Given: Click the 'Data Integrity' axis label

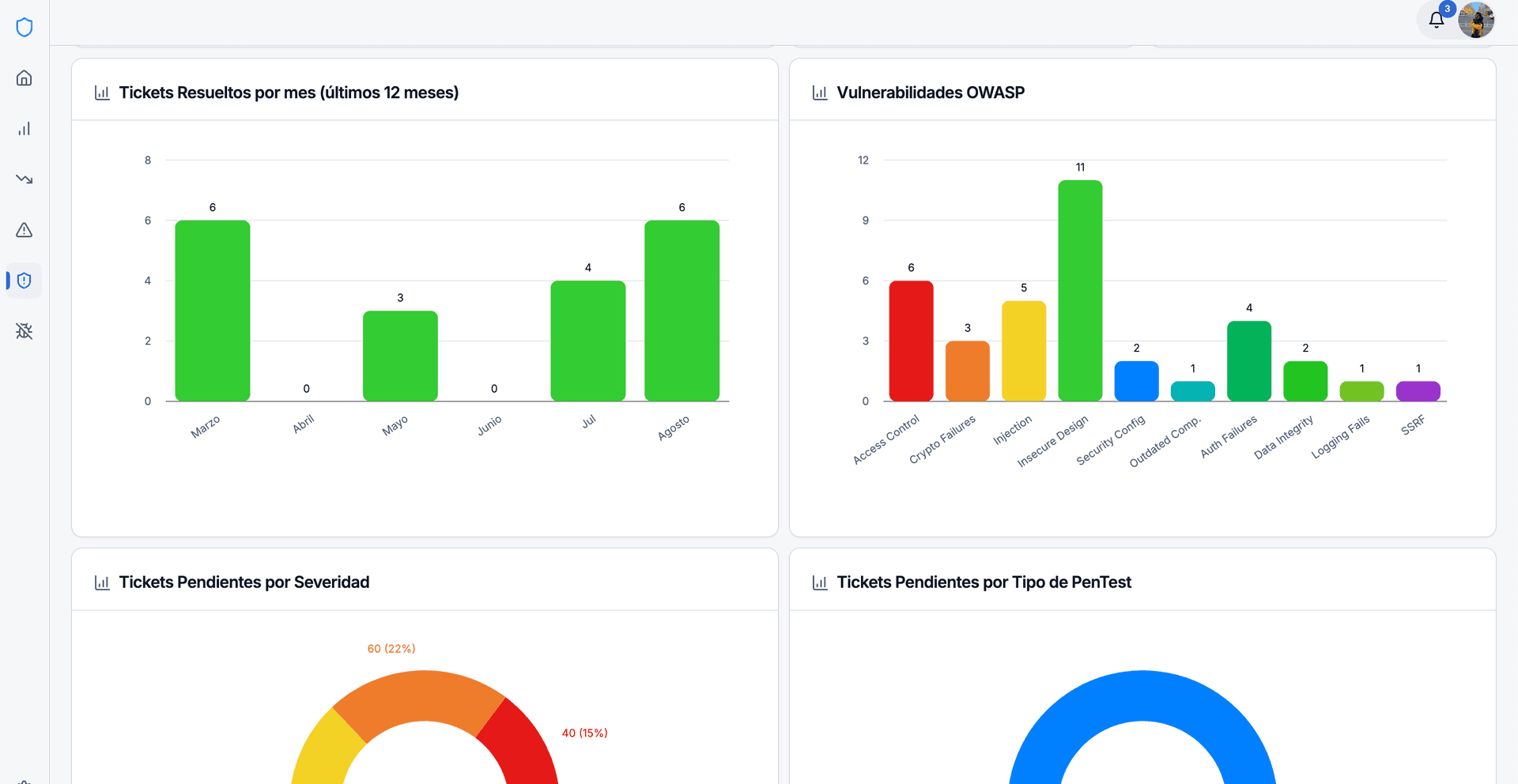Looking at the screenshot, I should tap(1283, 437).
